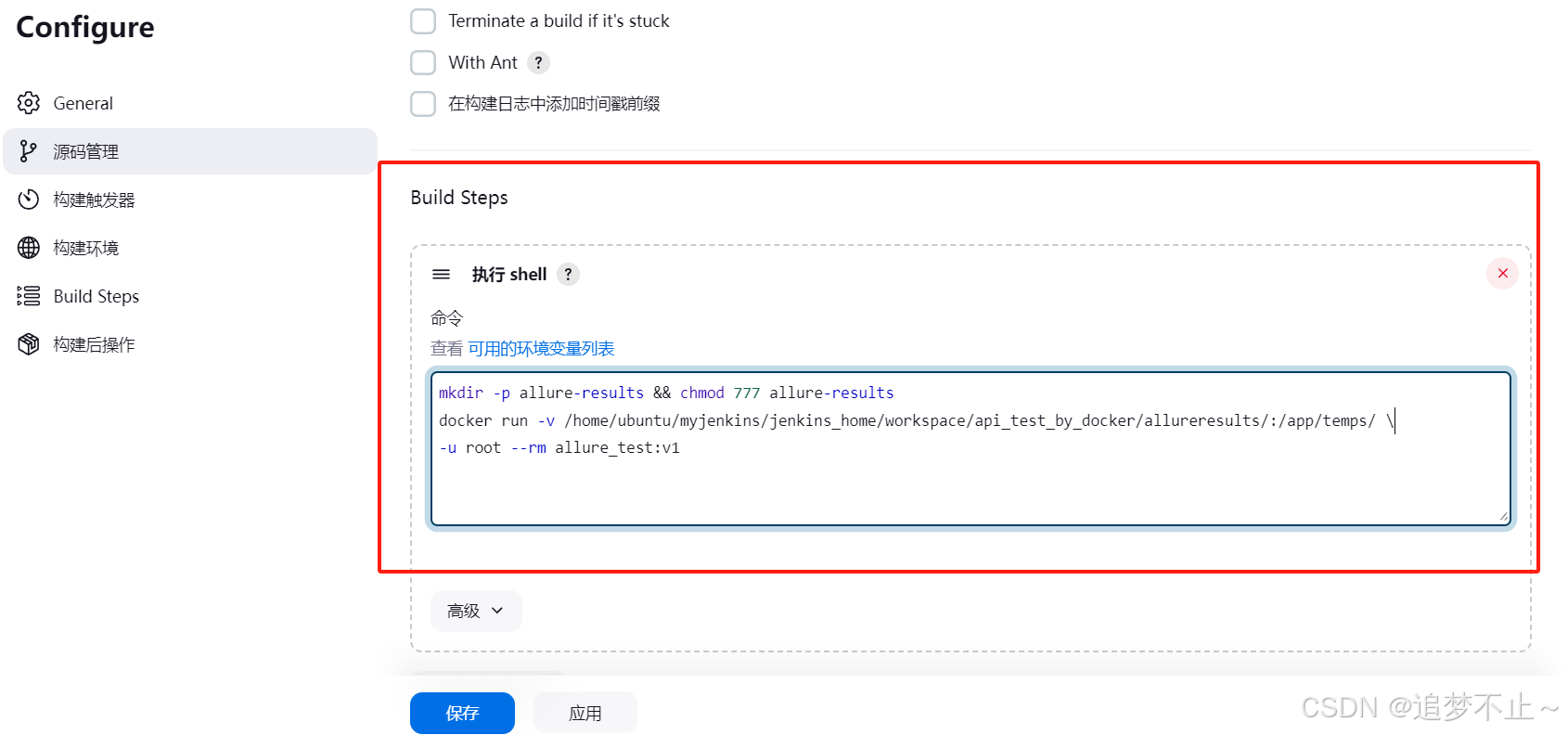
Task: Expand the 高级 advanced options
Action: tap(476, 611)
